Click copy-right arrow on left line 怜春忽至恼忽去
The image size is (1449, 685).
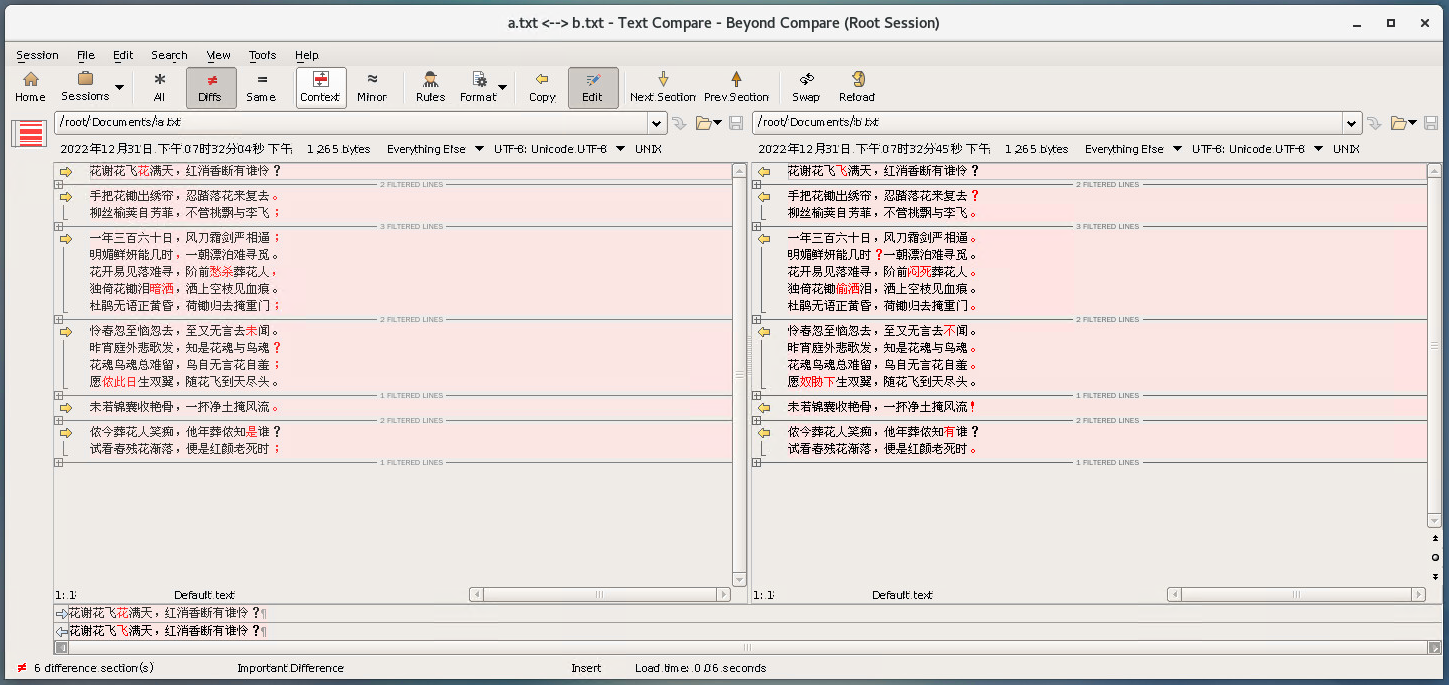pyautogui.click(x=66, y=331)
